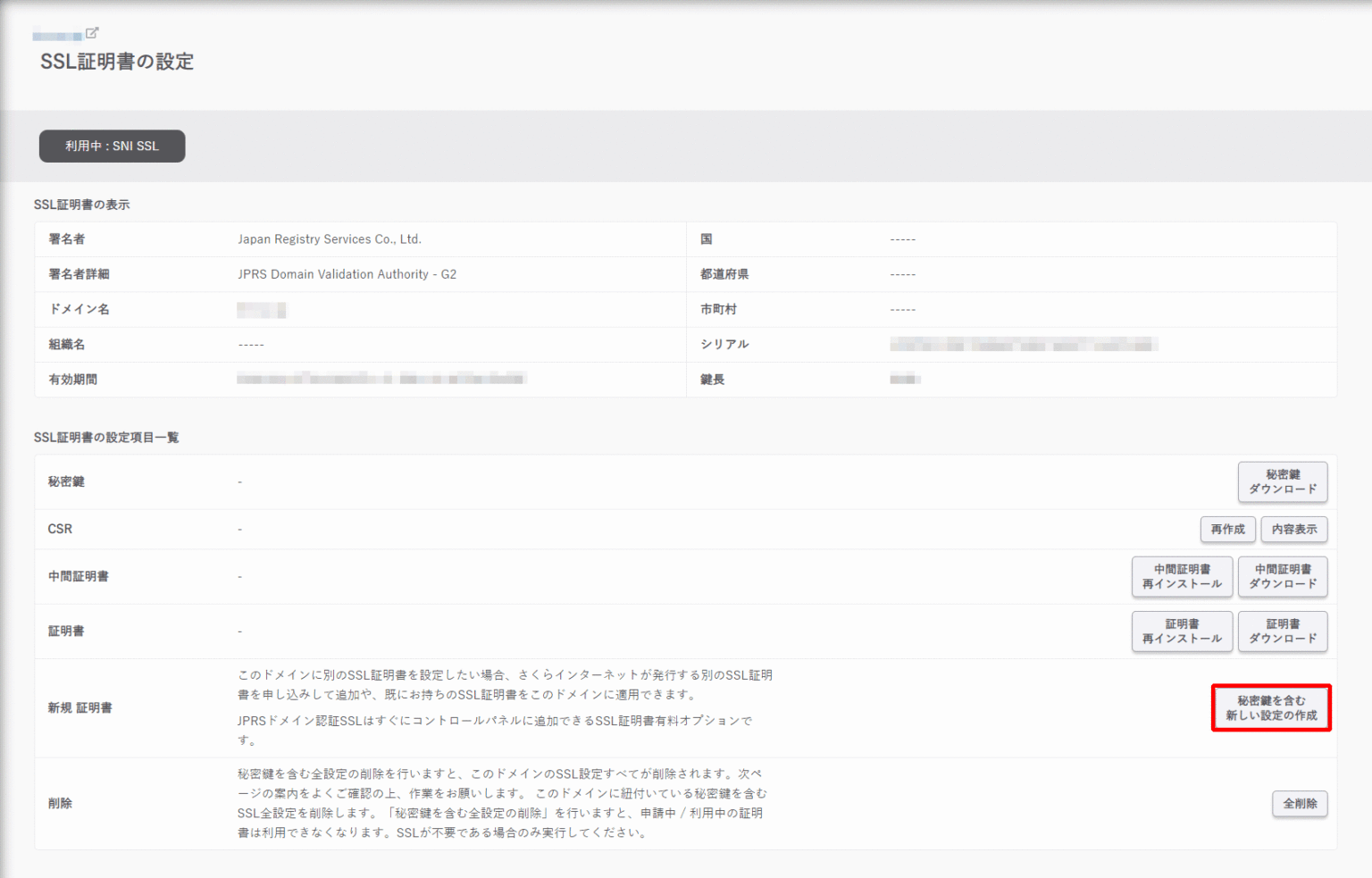Click 内容表示 to view CSR contents
Viewport: 1372px width, 878px height.
click(x=1293, y=529)
